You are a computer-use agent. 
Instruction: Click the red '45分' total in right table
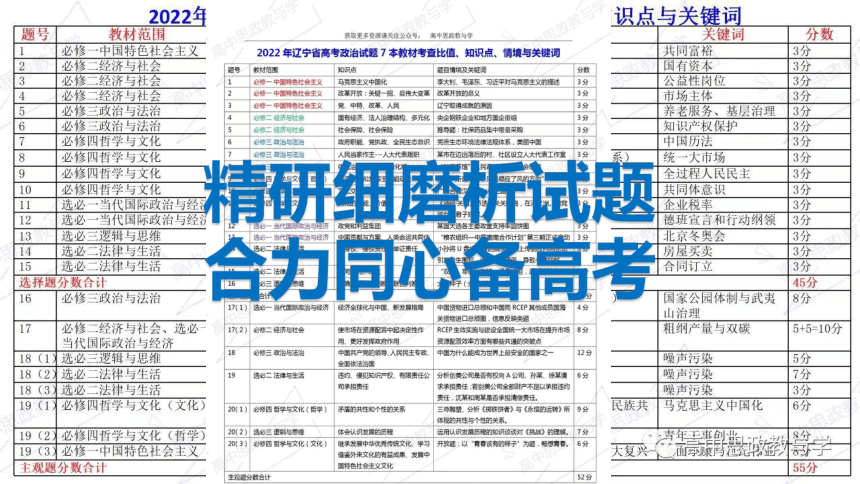(x=805, y=283)
